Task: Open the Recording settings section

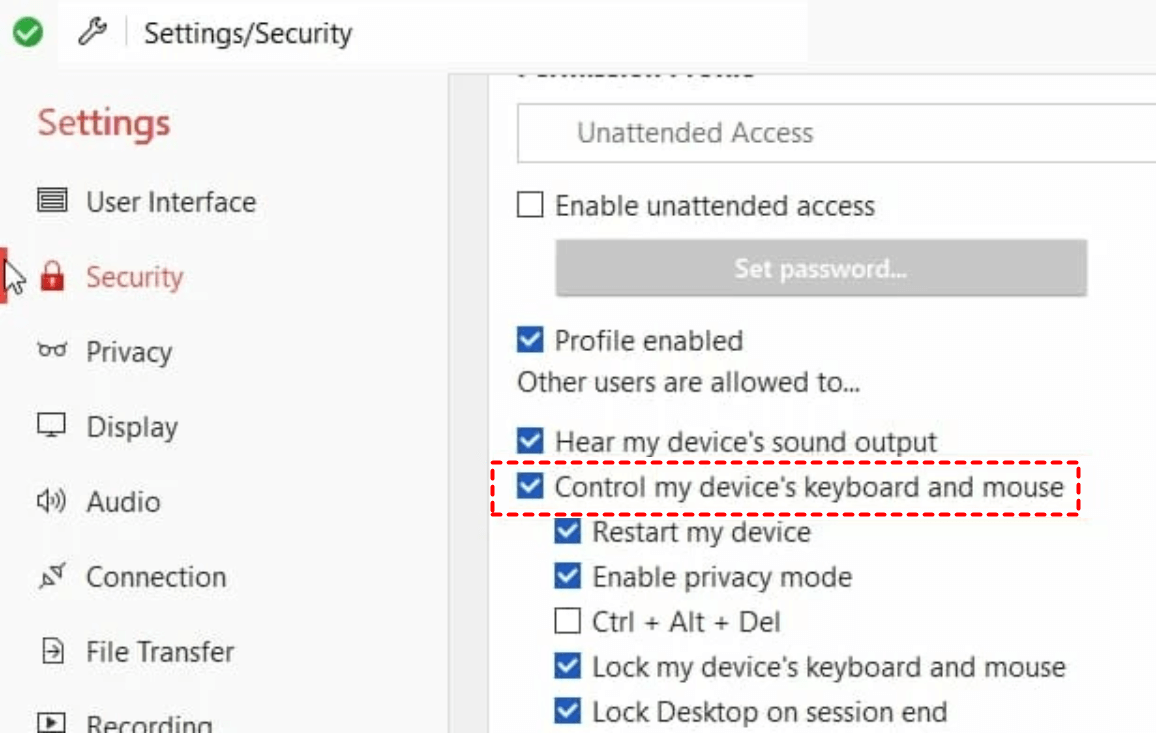Action: coord(148,723)
